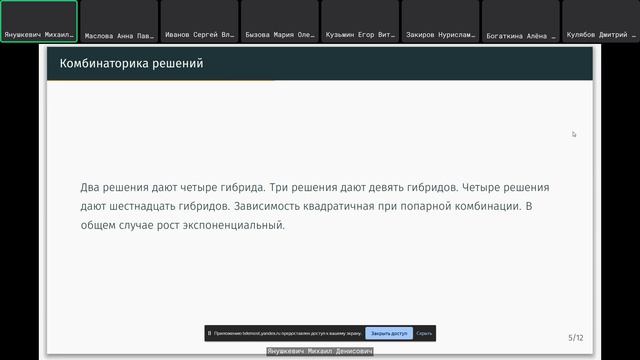Click the slide title 'Комбинаторика решений'
The width and height of the screenshot is (640, 360).
point(131,64)
